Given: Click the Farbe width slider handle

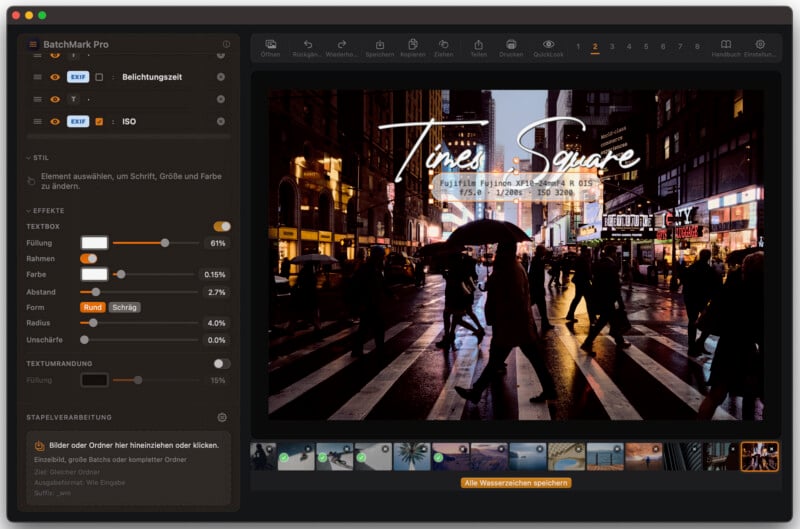Looking at the screenshot, I should [x=121, y=274].
